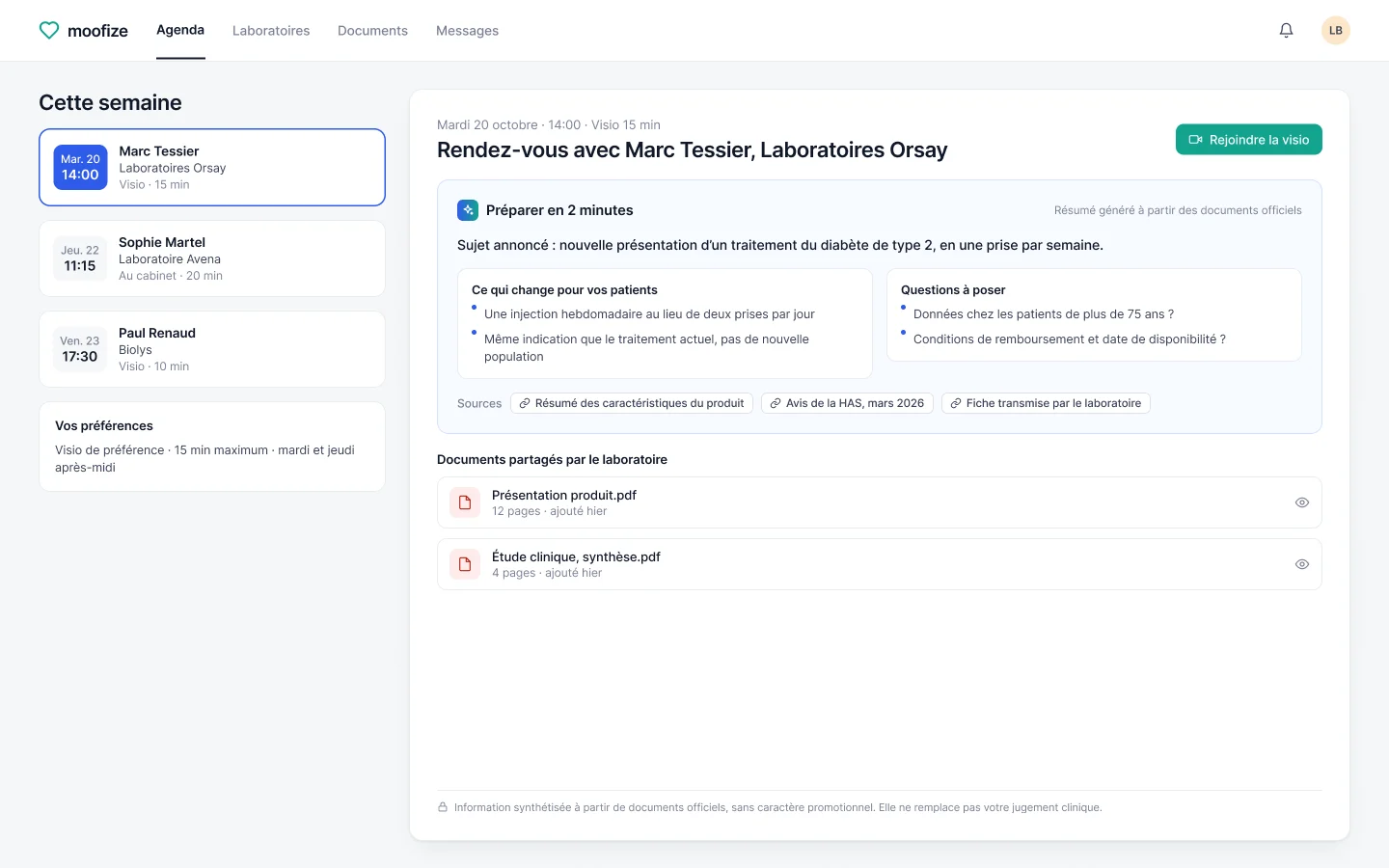
Task: Click the Jeu. 22 11:15 date badge
Action: click(x=80, y=258)
